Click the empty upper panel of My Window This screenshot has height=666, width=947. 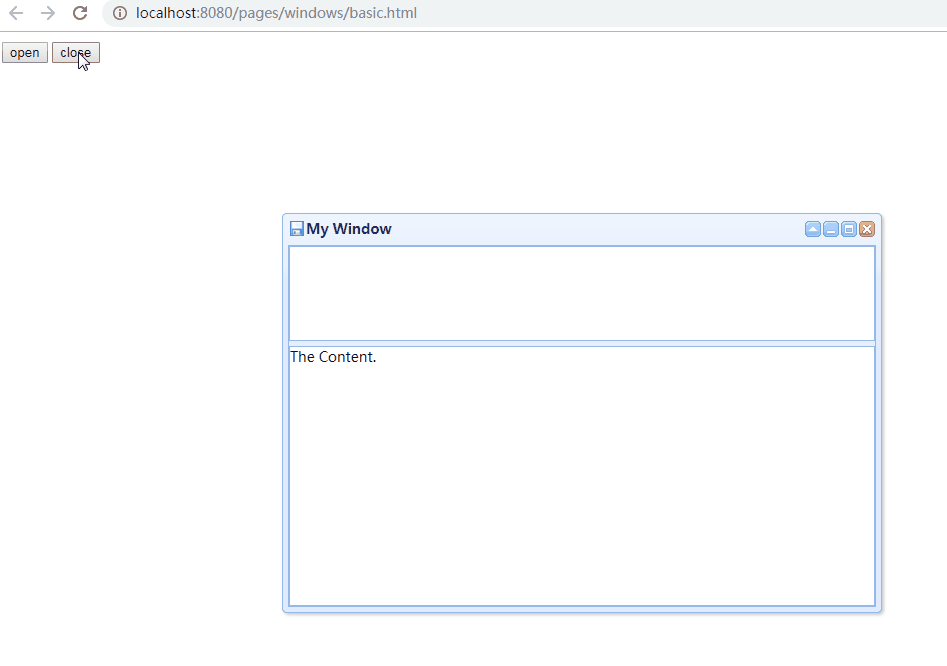(580, 293)
